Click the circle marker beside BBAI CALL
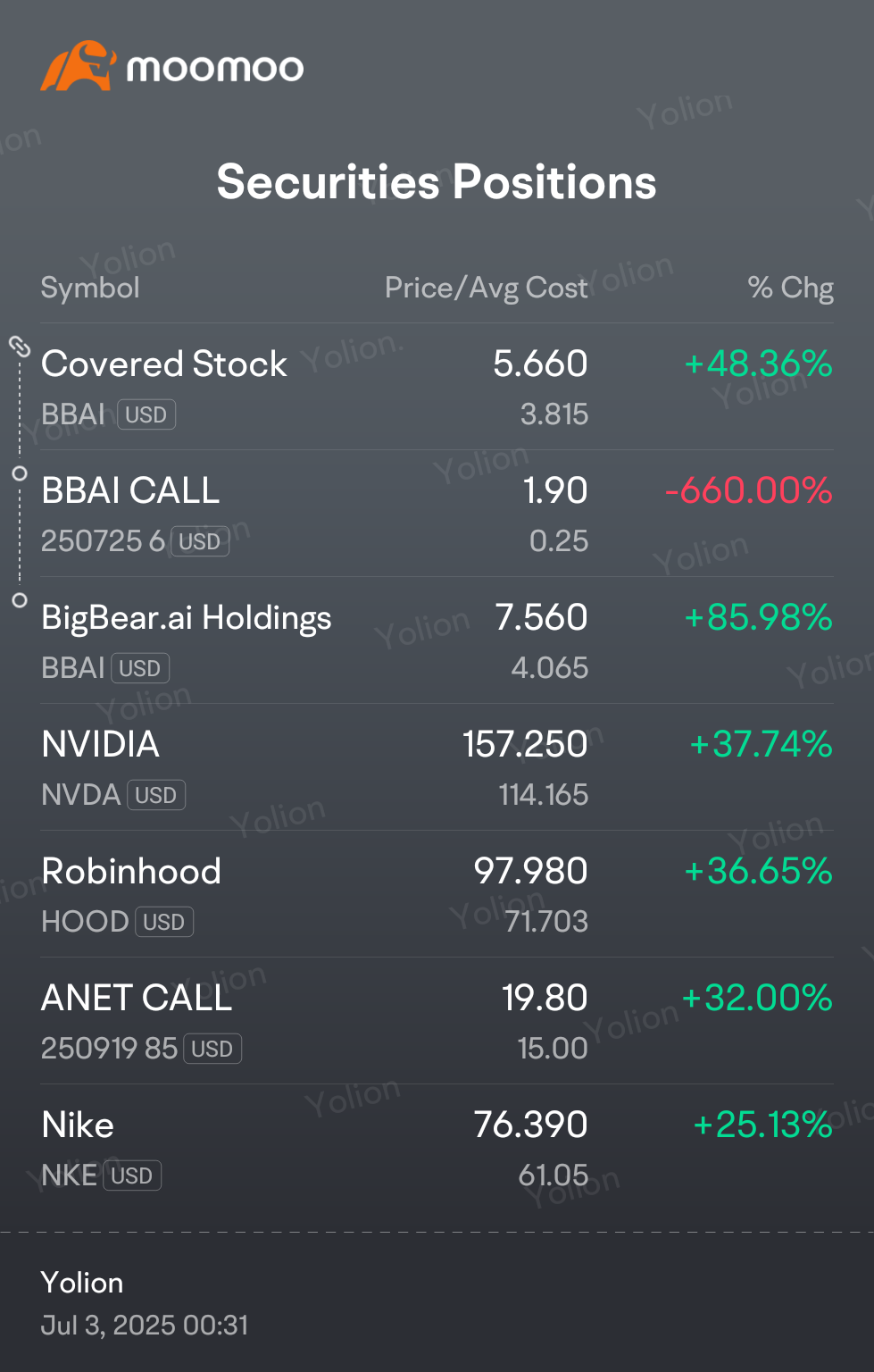874x1372 pixels. click(x=20, y=473)
